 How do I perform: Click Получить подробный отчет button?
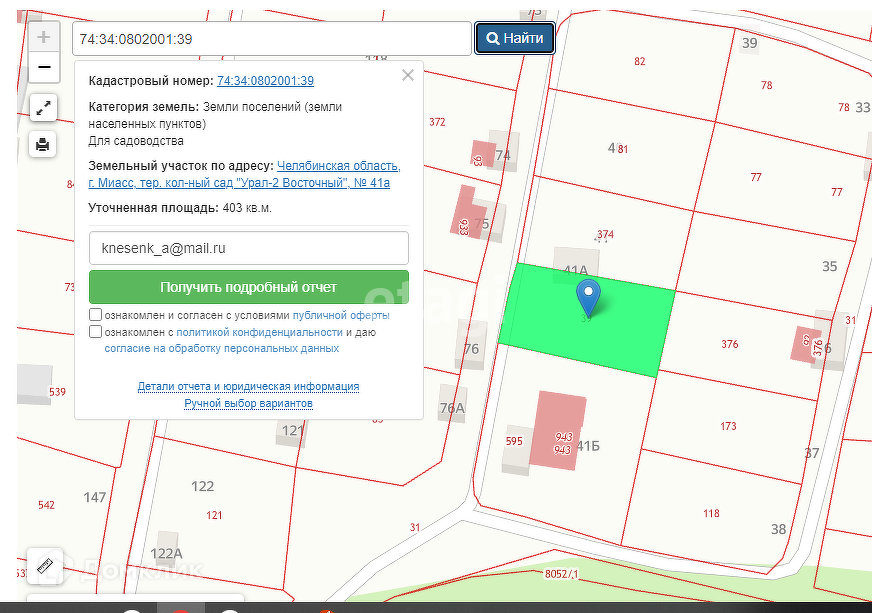point(248,287)
